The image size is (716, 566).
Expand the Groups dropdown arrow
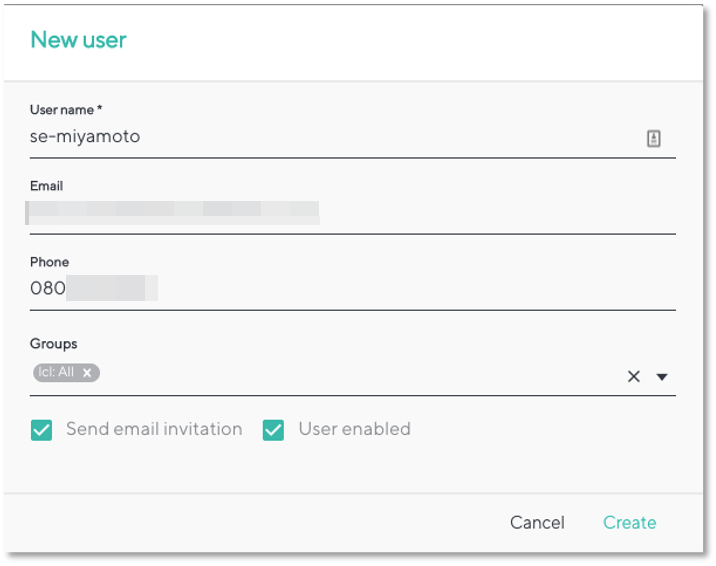[662, 377]
